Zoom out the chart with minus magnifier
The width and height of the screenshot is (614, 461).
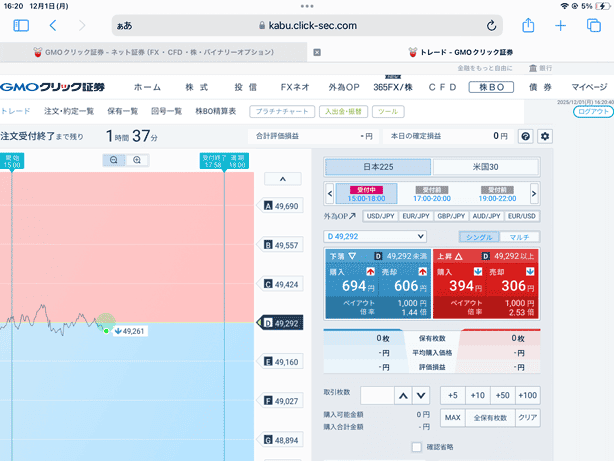(x=114, y=160)
